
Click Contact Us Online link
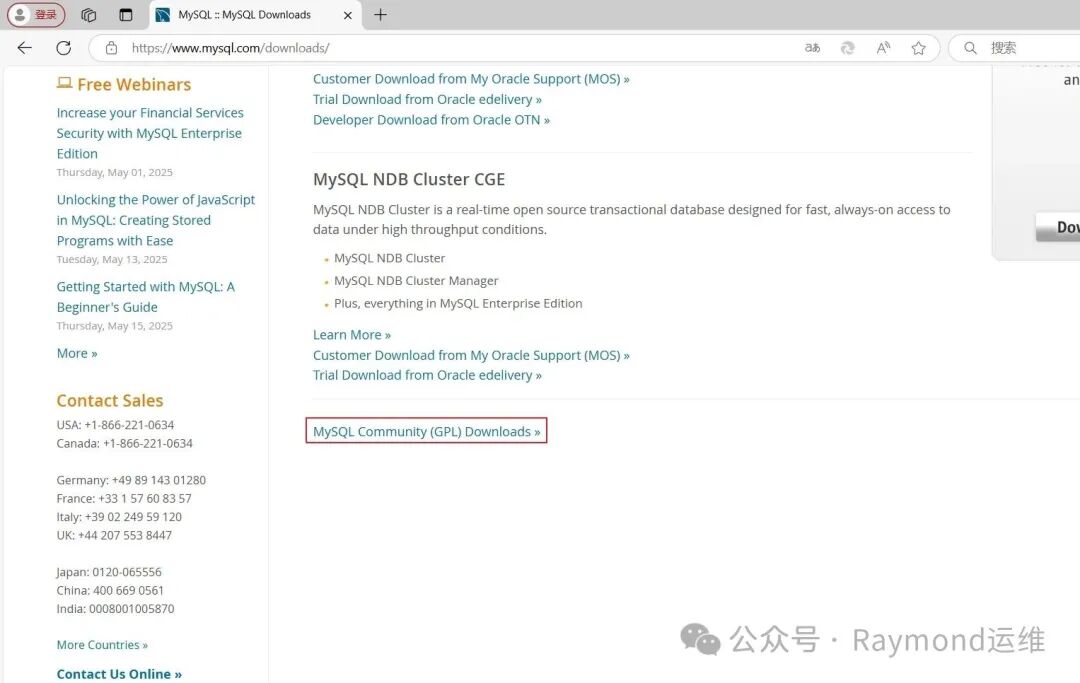point(119,674)
